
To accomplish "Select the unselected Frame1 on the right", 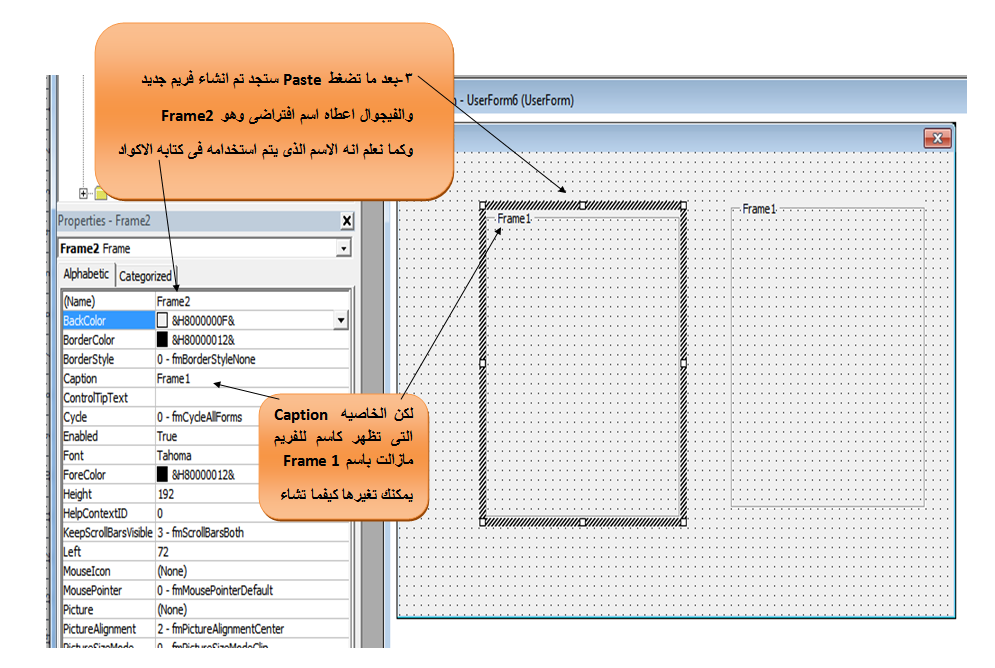I will (x=827, y=357).
